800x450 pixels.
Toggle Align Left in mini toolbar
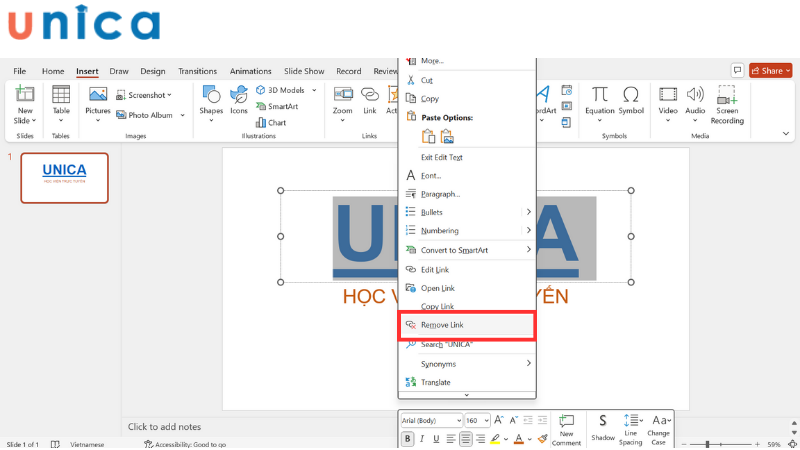(x=451, y=439)
